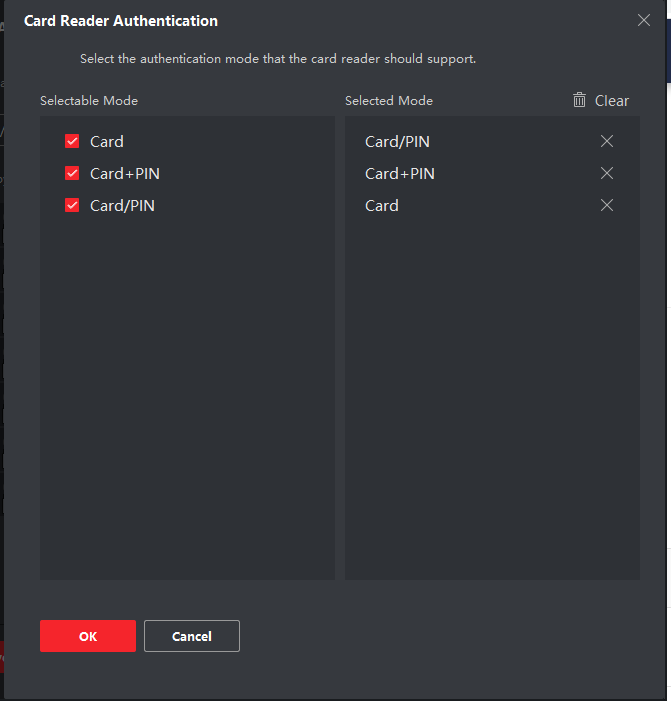This screenshot has width=671, height=701.
Task: Uncheck the Card+PIN checkbox
Action: pyautogui.click(x=72, y=173)
